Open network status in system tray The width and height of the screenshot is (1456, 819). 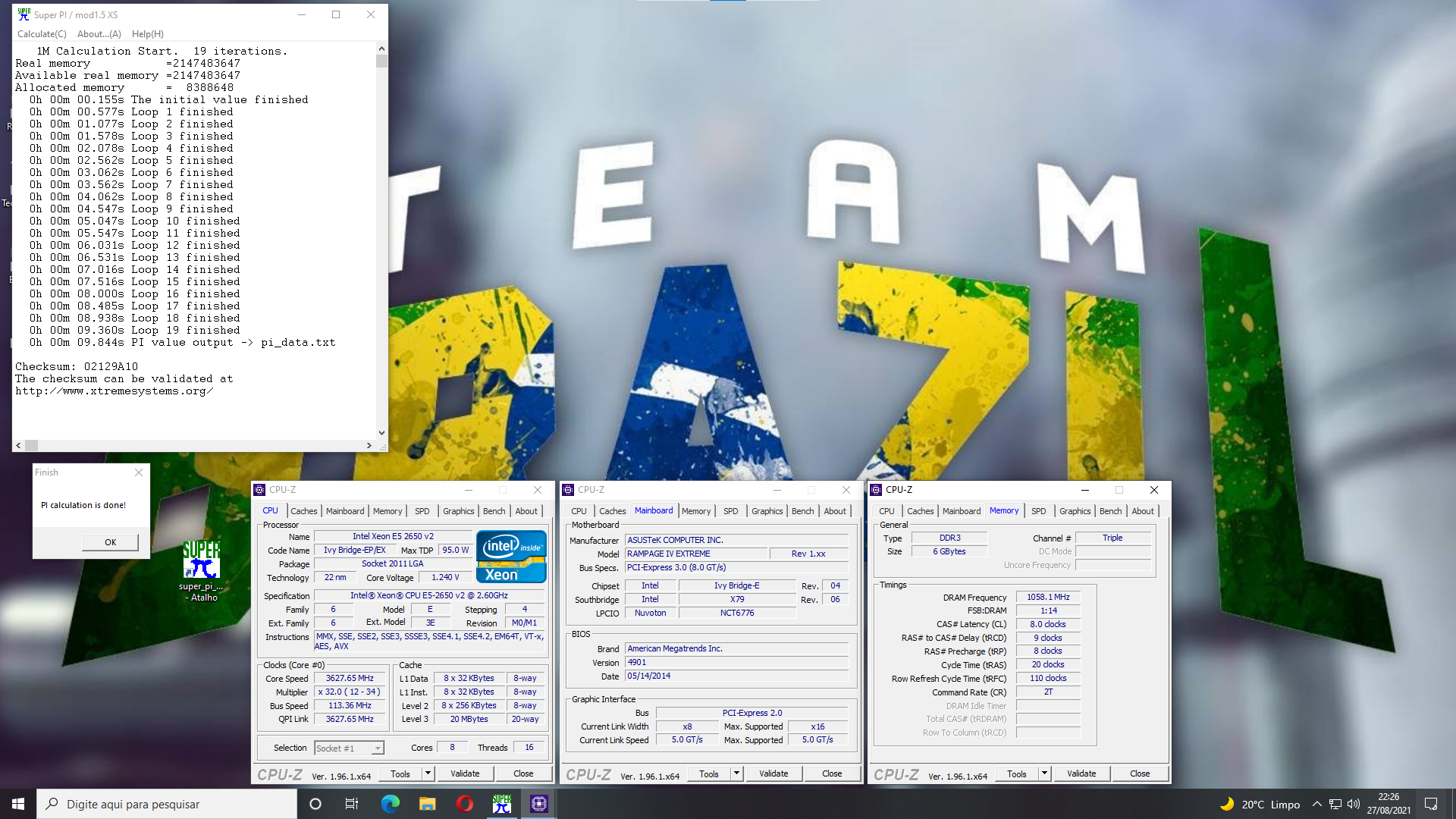(1335, 804)
